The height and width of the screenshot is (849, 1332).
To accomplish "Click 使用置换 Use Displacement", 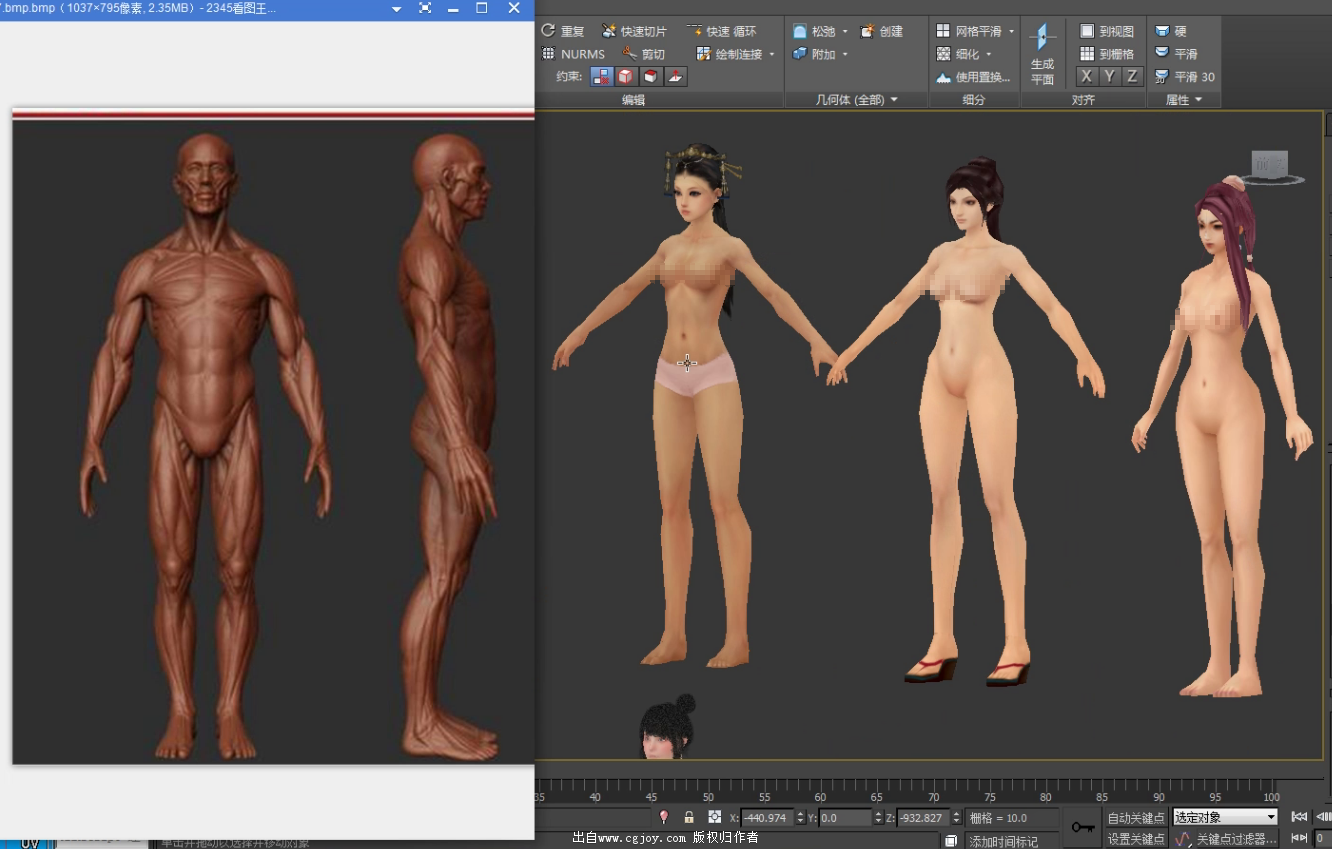I will (x=973, y=77).
